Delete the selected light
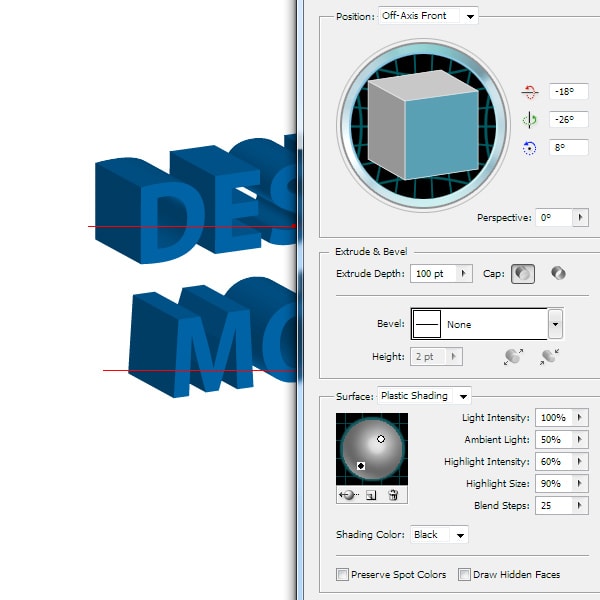 393,495
